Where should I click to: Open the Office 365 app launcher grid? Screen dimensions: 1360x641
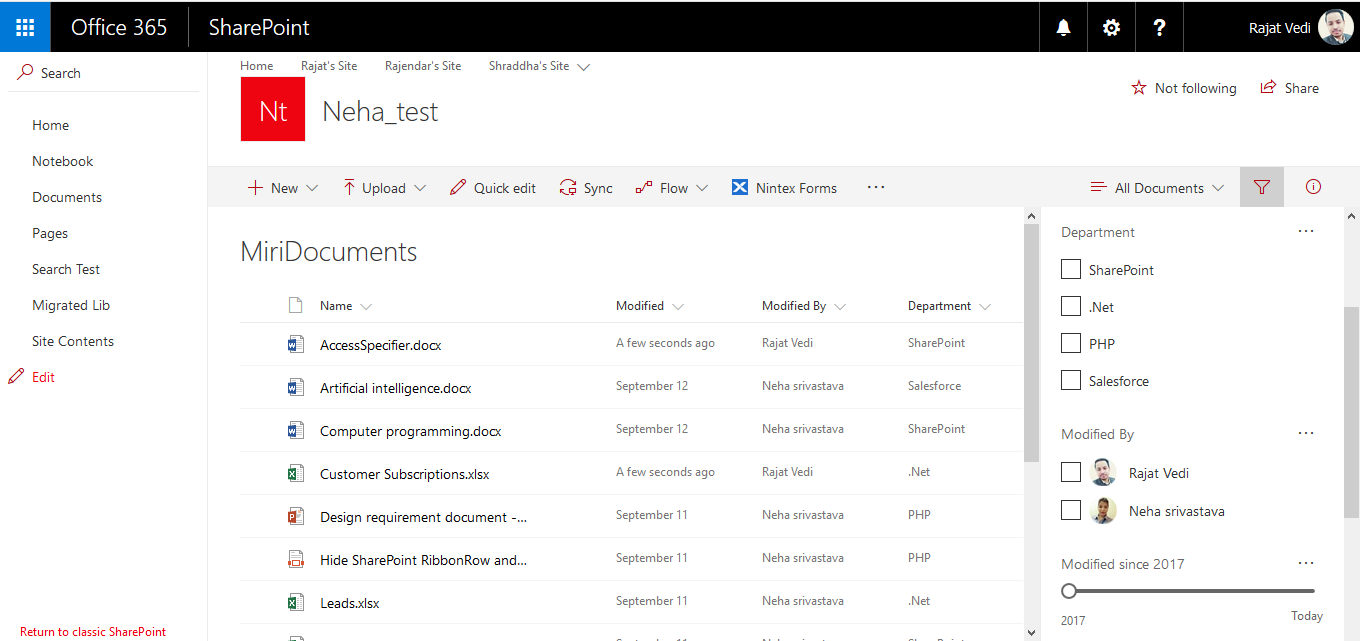coord(25,26)
